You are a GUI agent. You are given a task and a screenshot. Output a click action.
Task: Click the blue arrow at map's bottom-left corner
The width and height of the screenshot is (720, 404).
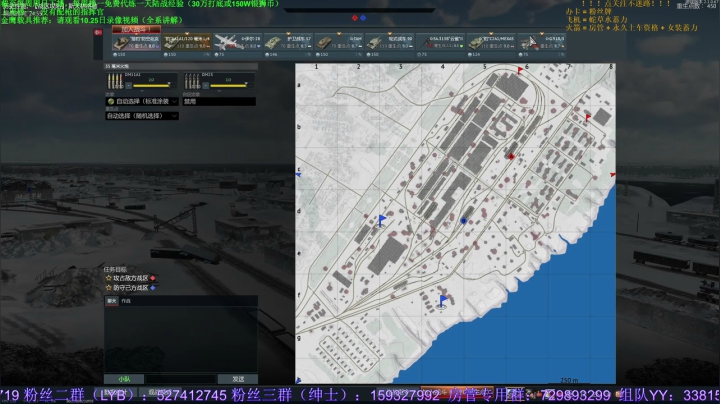point(298,380)
